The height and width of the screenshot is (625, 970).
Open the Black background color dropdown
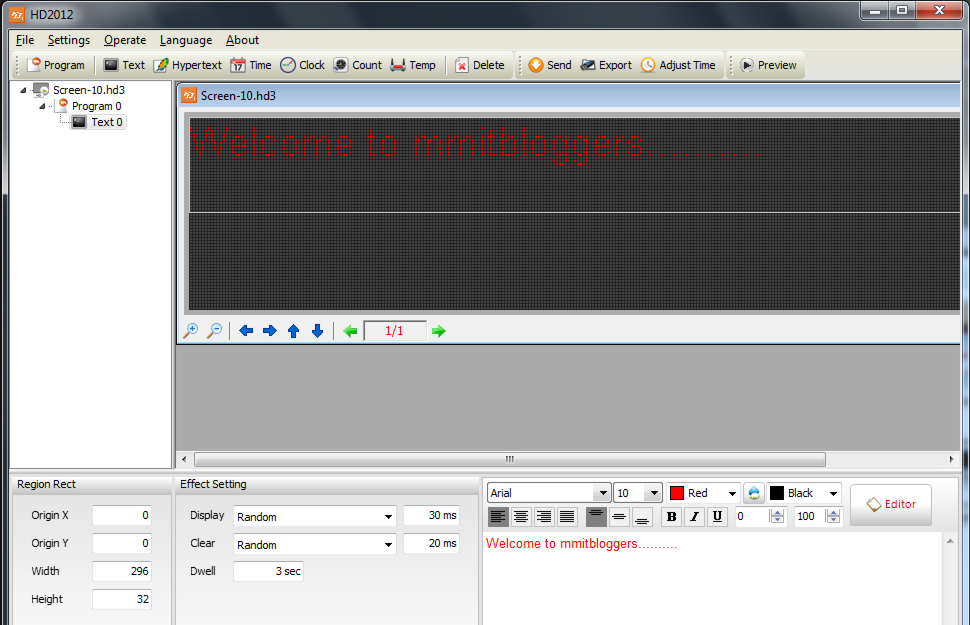[x=833, y=493]
